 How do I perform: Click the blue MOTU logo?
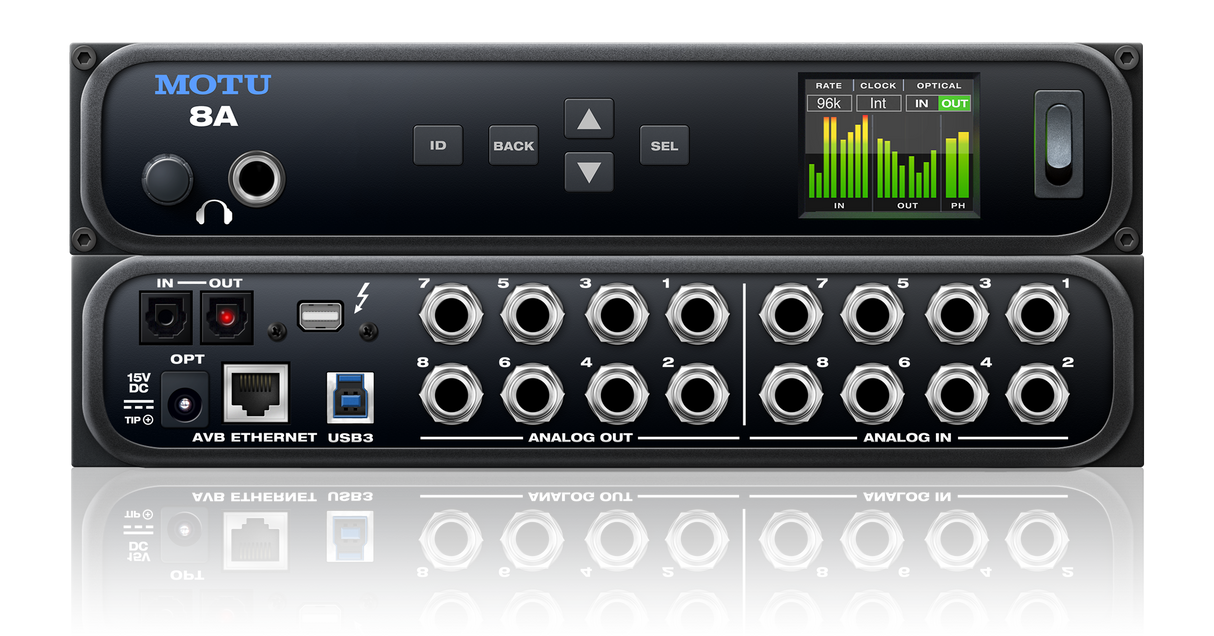click(212, 85)
